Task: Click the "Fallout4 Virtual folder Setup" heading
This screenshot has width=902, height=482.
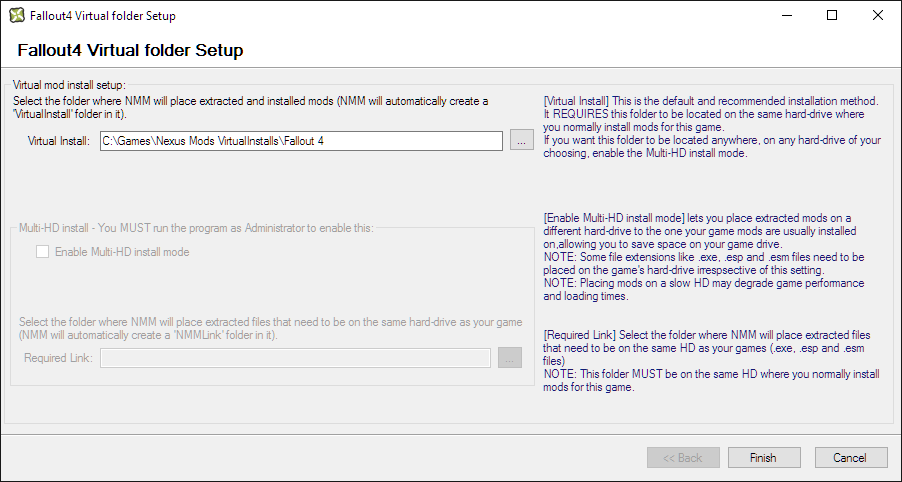Action: pos(131,50)
